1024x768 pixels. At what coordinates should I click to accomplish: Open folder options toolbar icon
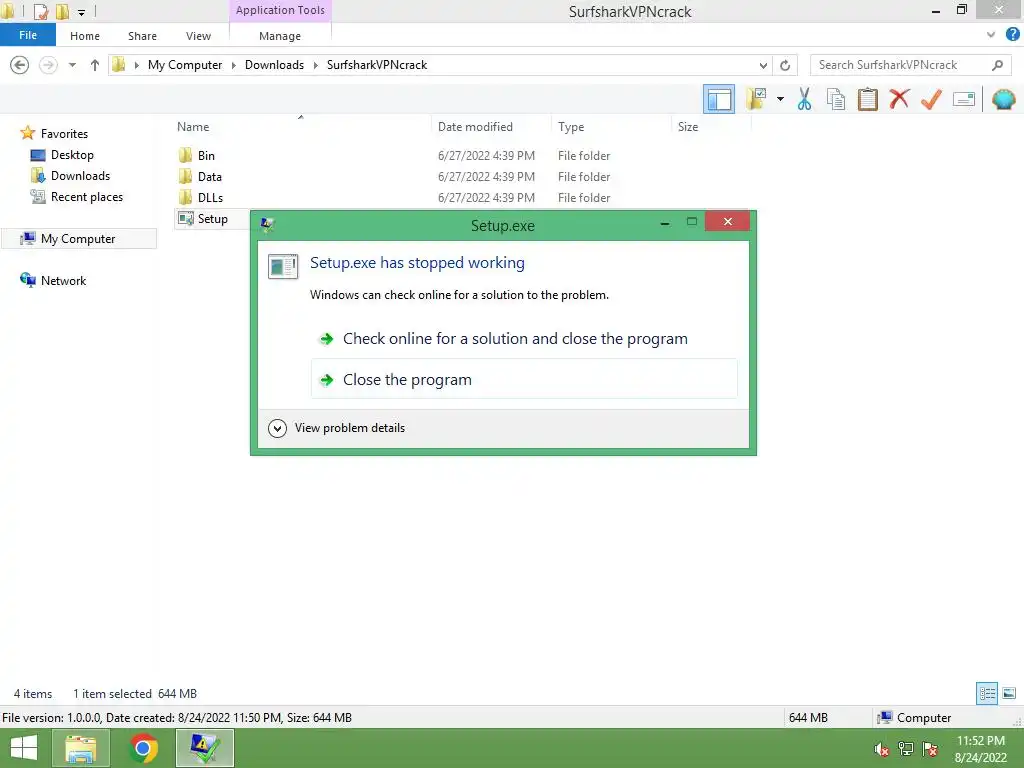[756, 99]
